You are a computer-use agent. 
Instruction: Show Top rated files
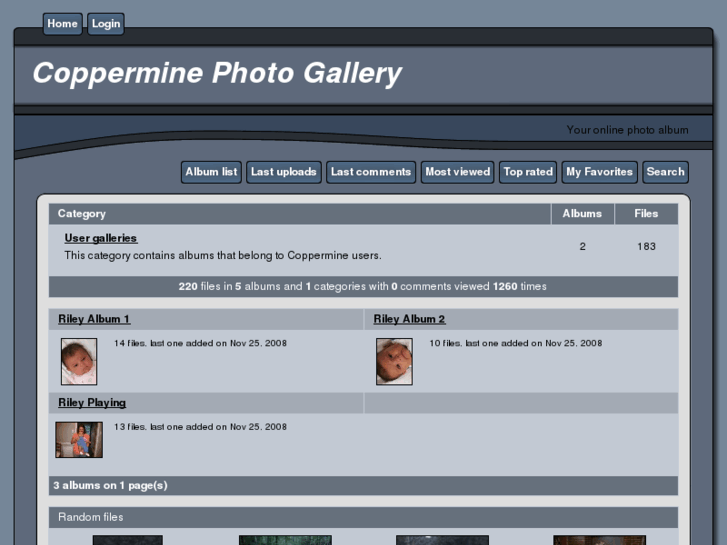(528, 172)
